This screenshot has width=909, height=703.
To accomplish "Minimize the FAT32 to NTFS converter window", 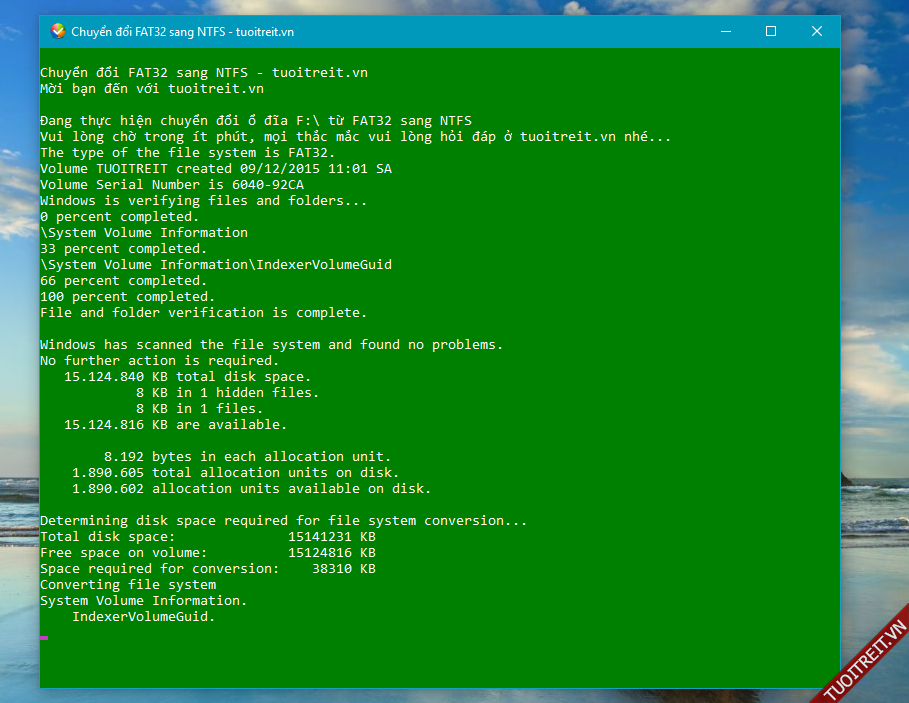I will [725, 31].
